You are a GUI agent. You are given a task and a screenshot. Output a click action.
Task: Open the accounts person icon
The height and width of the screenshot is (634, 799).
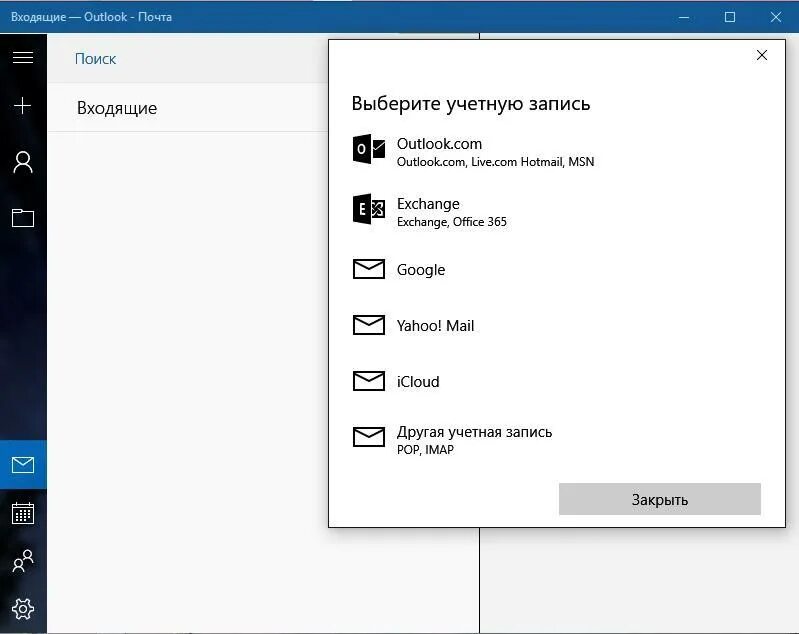click(23, 163)
